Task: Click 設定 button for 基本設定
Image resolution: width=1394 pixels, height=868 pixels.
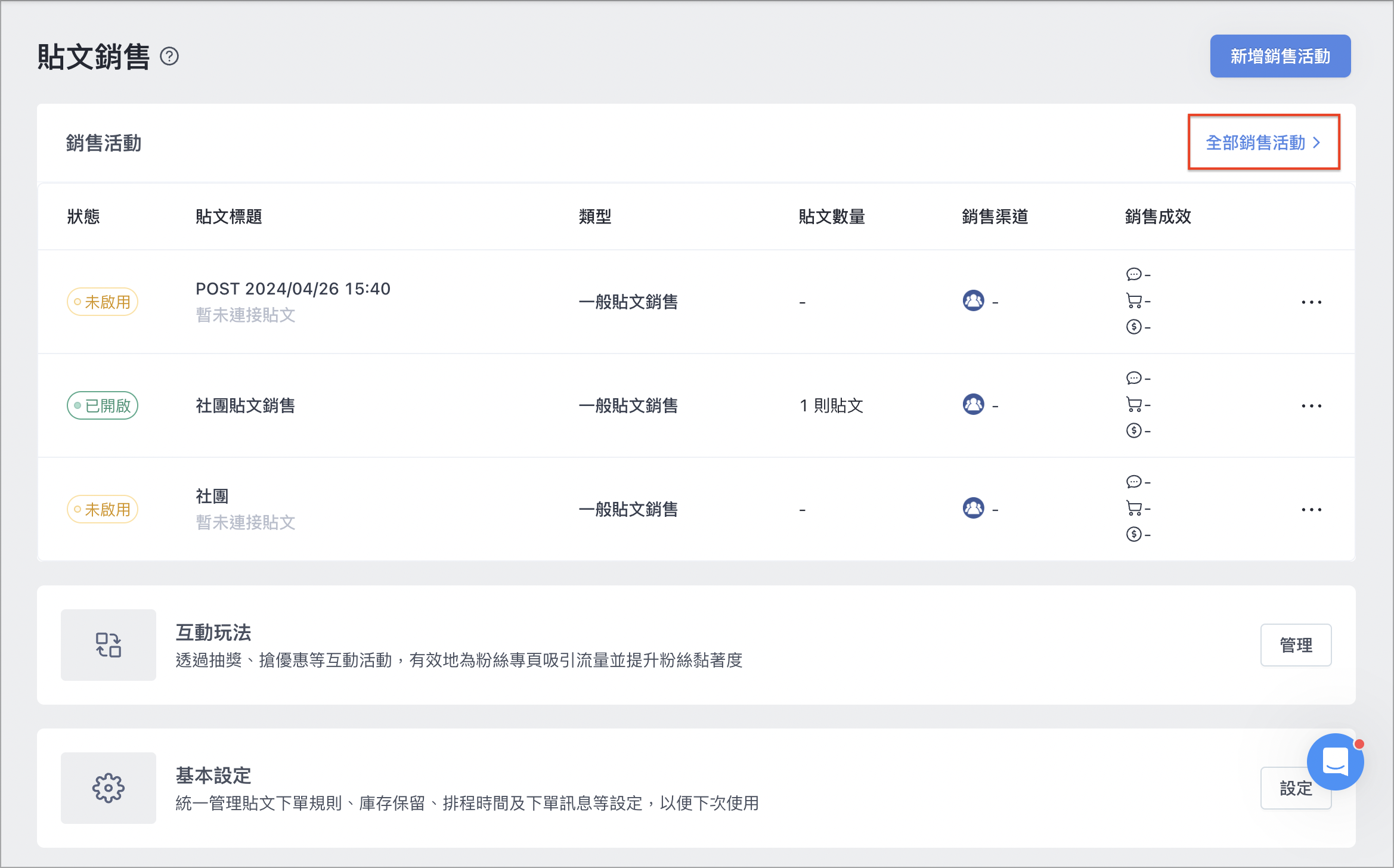Action: point(1296,788)
